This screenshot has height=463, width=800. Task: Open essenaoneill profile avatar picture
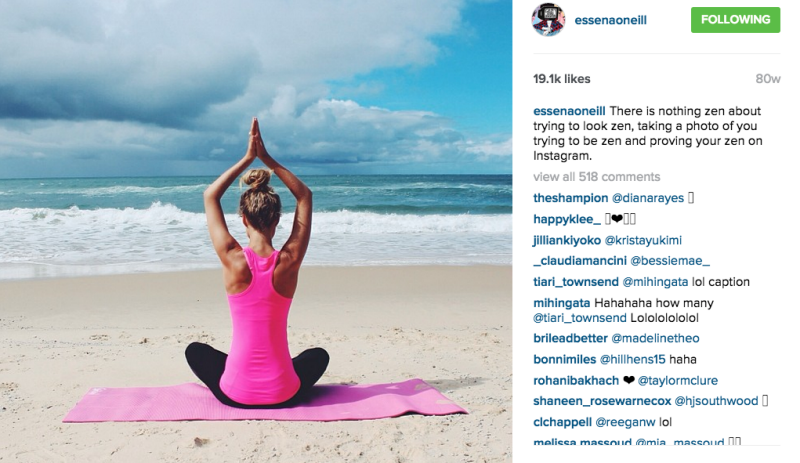[548, 20]
